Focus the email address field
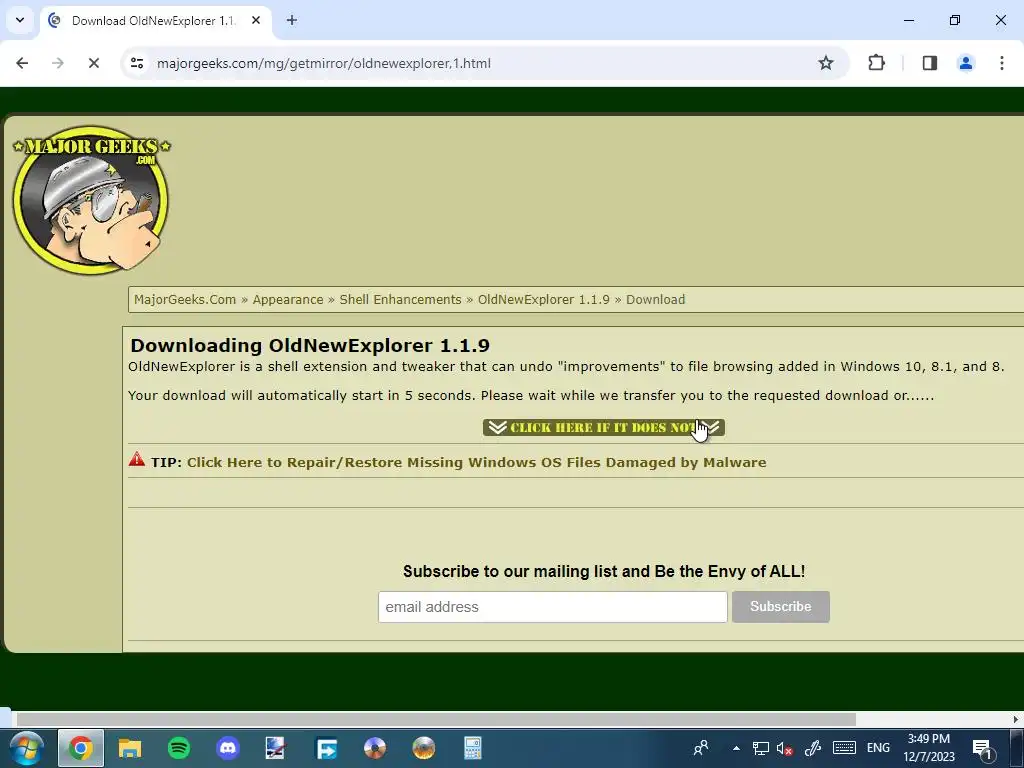 coord(552,607)
